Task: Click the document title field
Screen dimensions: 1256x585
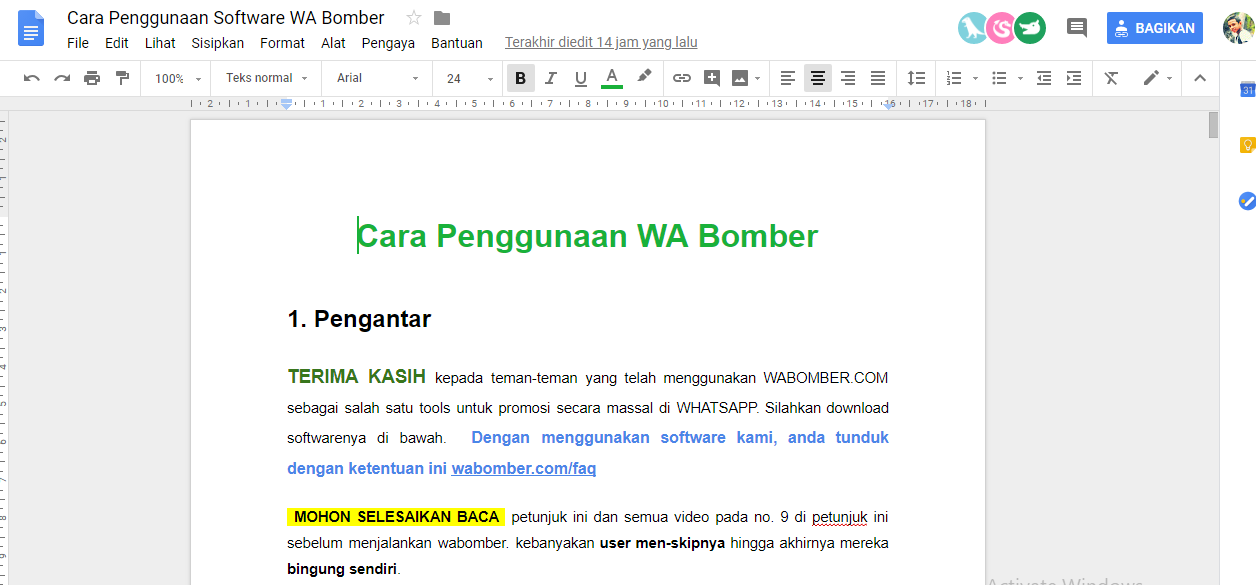Action: pyautogui.click(x=226, y=18)
